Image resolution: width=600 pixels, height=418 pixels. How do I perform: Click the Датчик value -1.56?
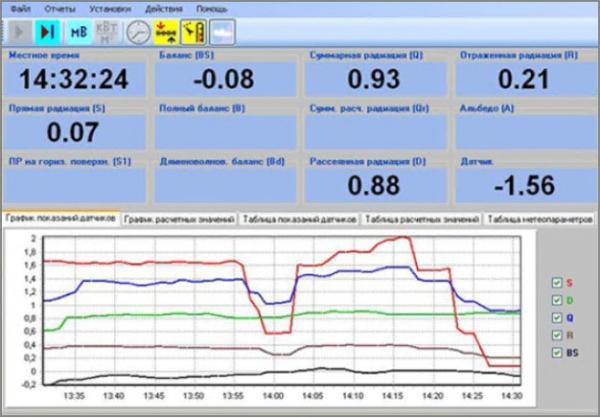525,185
